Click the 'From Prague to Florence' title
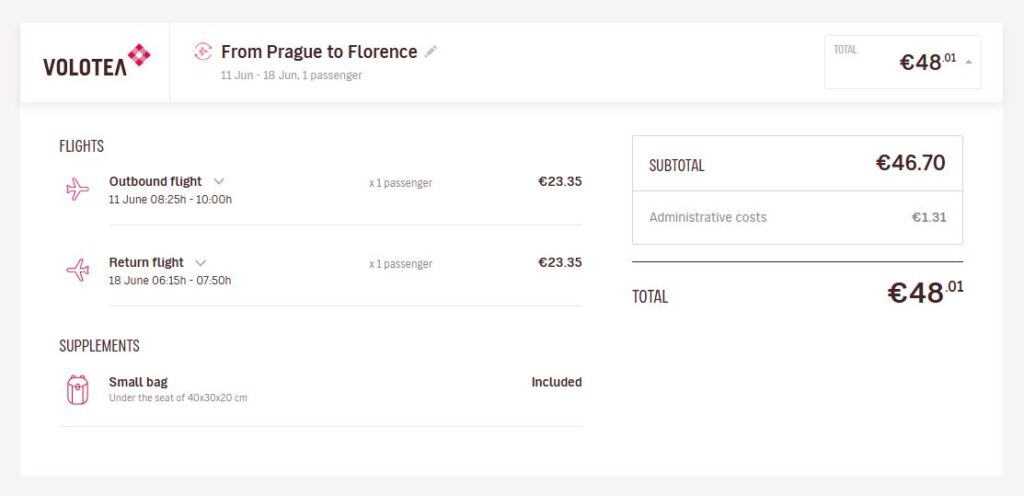Screen dimensions: 1024x496 click(x=319, y=52)
